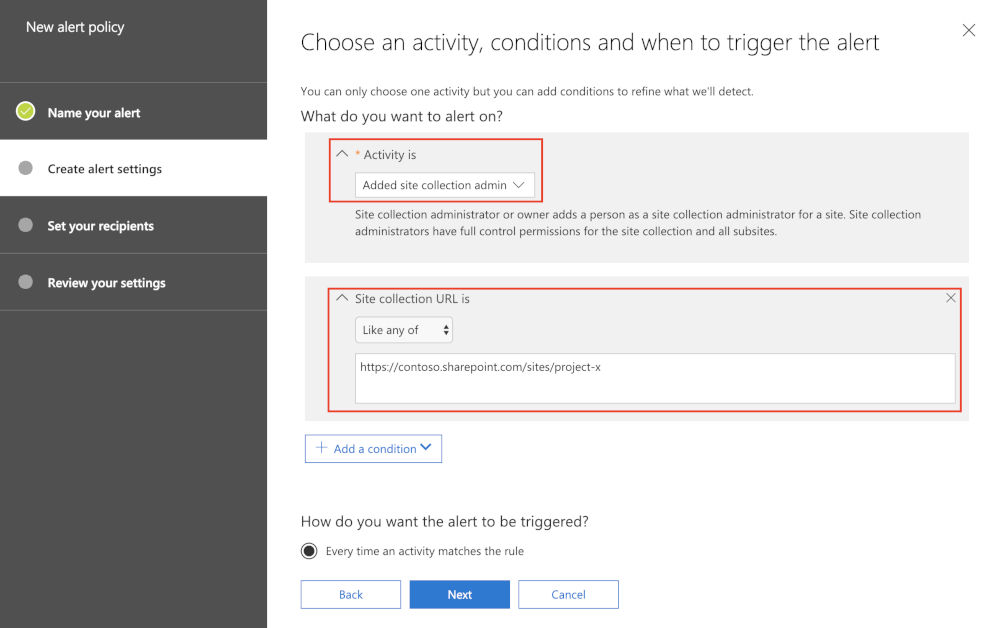
Task: Open the Add a condition dropdown chevron
Action: point(425,448)
